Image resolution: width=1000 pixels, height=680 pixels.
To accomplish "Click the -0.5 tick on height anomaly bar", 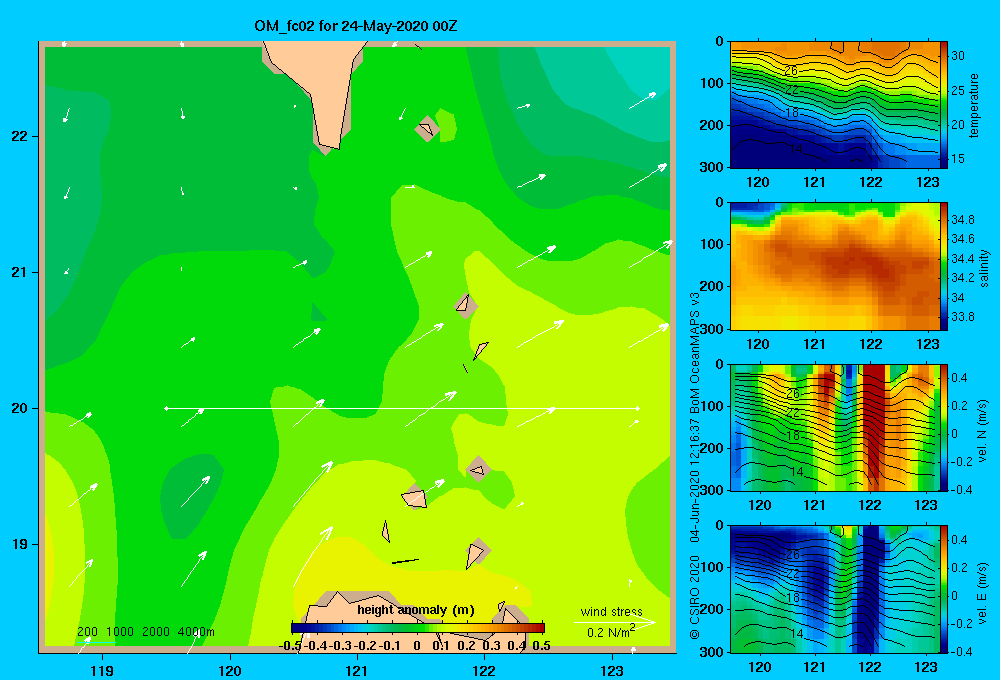I will [x=290, y=646].
